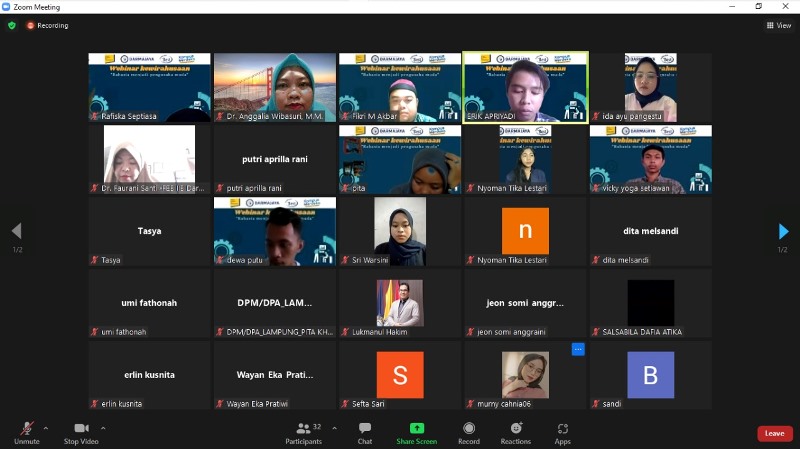Expand audio options arrow beside Unmute
Viewport: 800px width, 449px height.
(46, 428)
